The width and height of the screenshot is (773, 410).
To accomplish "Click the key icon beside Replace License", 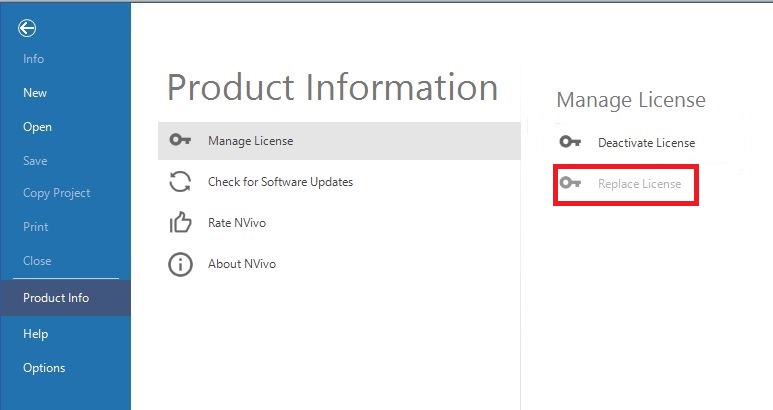I will coord(570,183).
